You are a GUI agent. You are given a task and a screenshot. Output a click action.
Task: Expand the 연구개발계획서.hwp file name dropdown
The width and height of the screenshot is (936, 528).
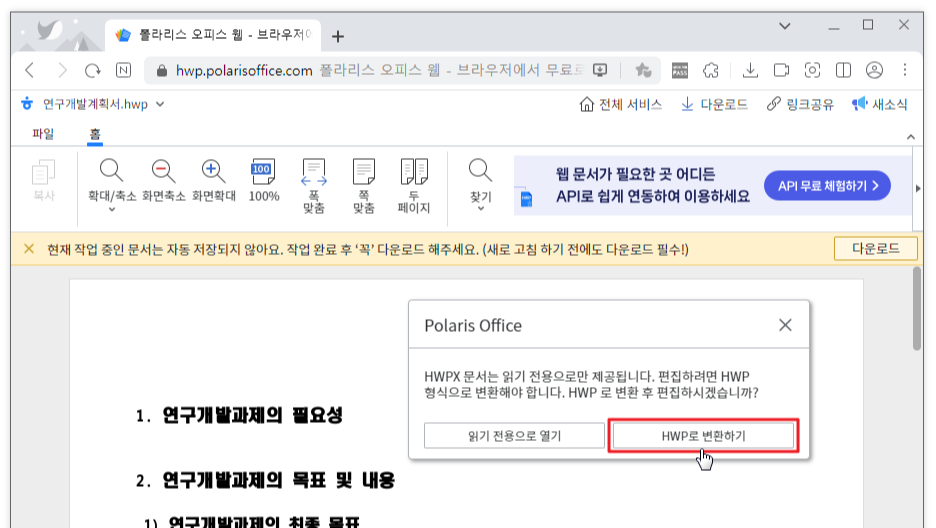point(160,104)
